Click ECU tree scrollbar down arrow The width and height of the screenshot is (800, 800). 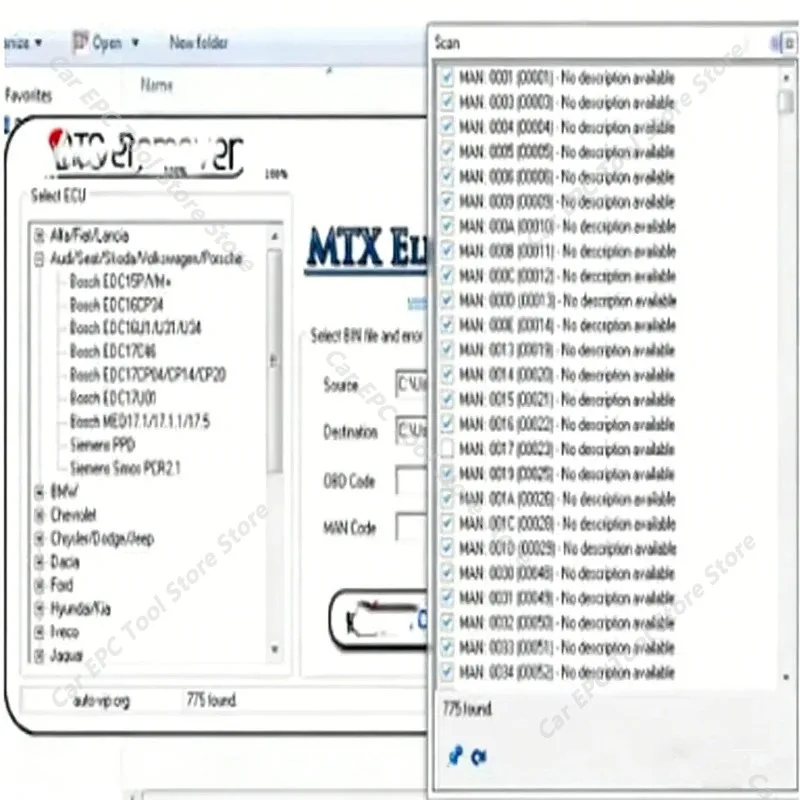click(275, 649)
